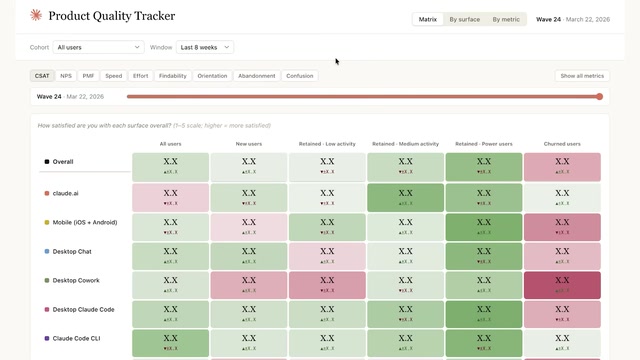Click the Desktop Cowork / Churned users cell
640x360 pixels.
coord(562,285)
